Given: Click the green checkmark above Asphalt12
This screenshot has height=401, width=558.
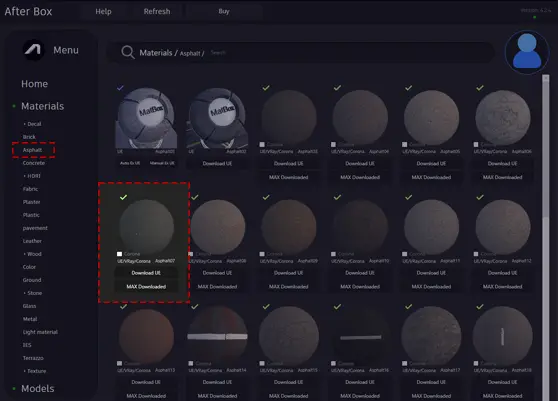Looking at the screenshot, I should coord(480,197).
